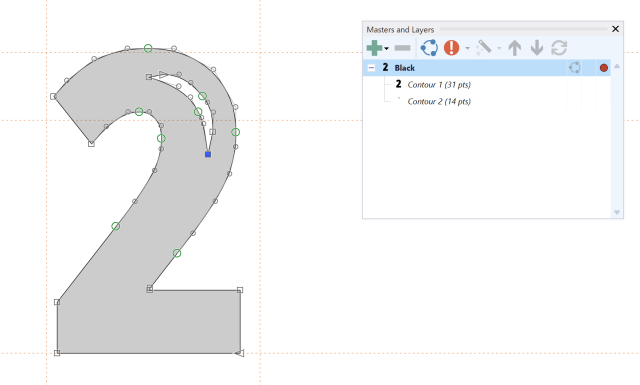Click the master compatibility icon in Black row
Image resolution: width=640 pixels, height=385 pixels.
(x=575, y=68)
